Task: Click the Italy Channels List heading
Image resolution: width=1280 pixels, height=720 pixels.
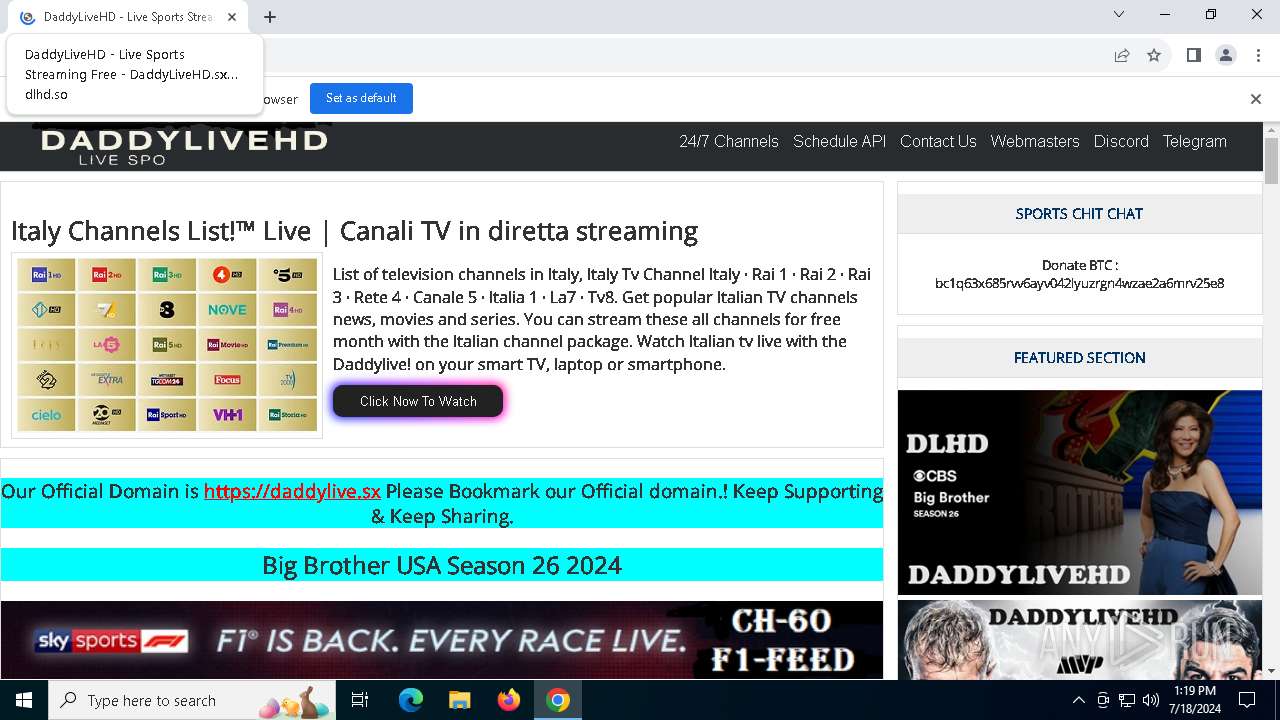Action: [x=354, y=231]
